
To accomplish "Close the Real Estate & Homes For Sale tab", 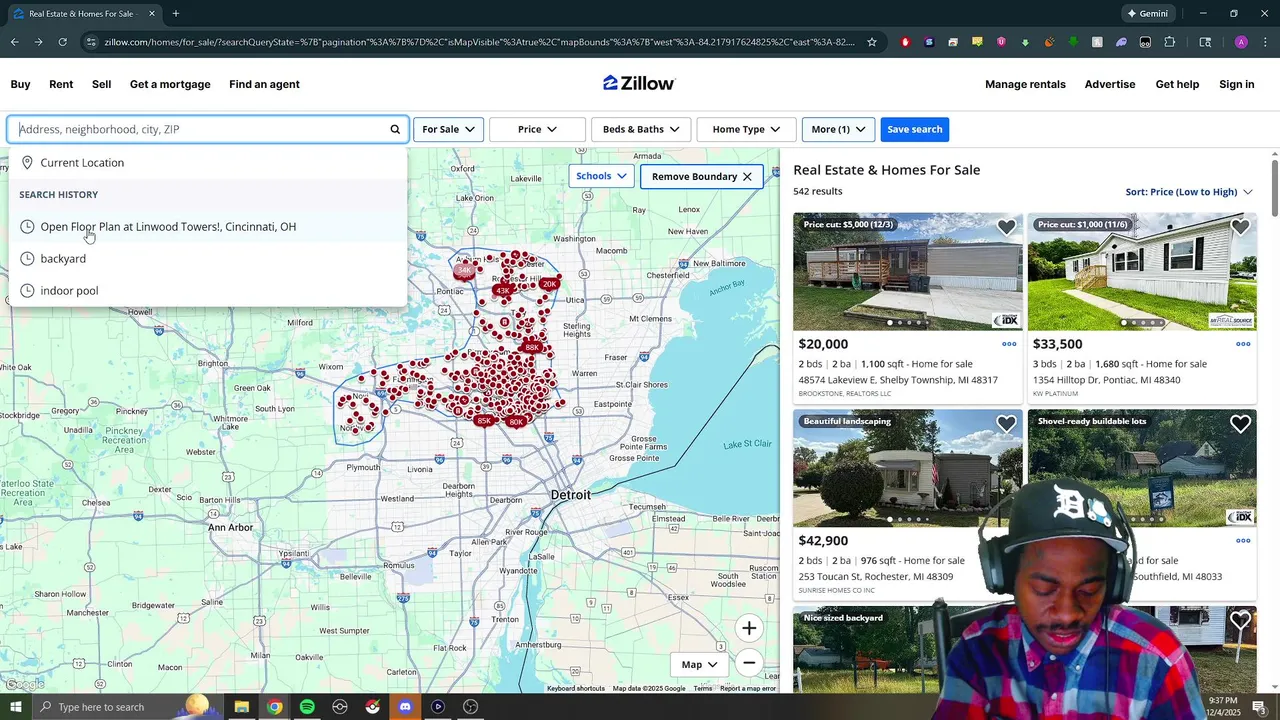I will click(x=152, y=14).
